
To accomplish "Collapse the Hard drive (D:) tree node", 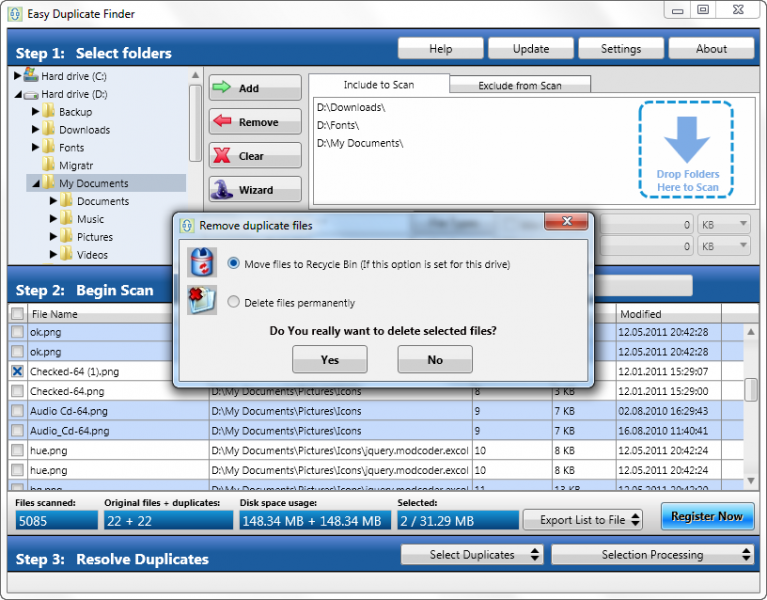I will pos(18,94).
